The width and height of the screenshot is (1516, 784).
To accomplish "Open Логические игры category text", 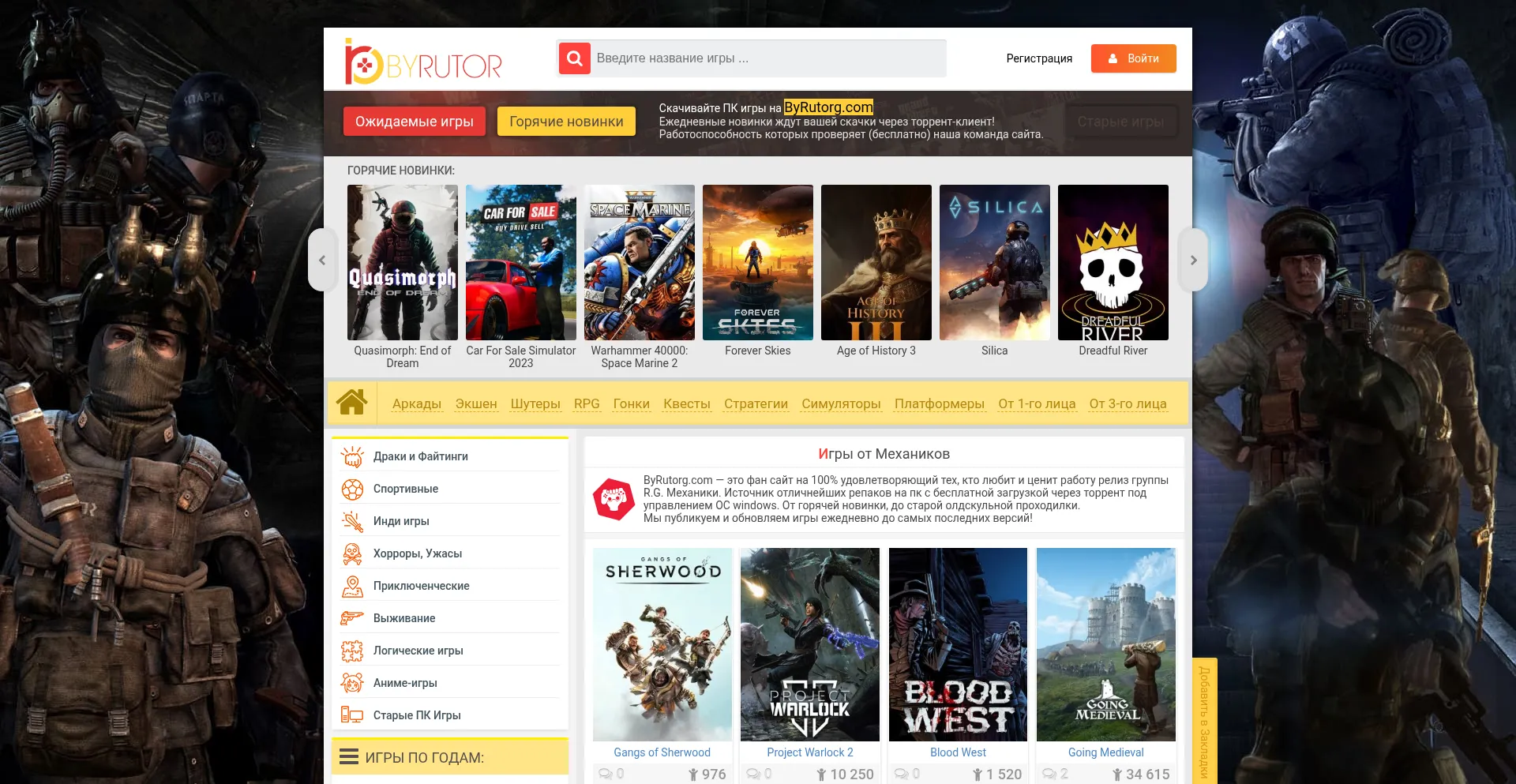I will coord(418,651).
